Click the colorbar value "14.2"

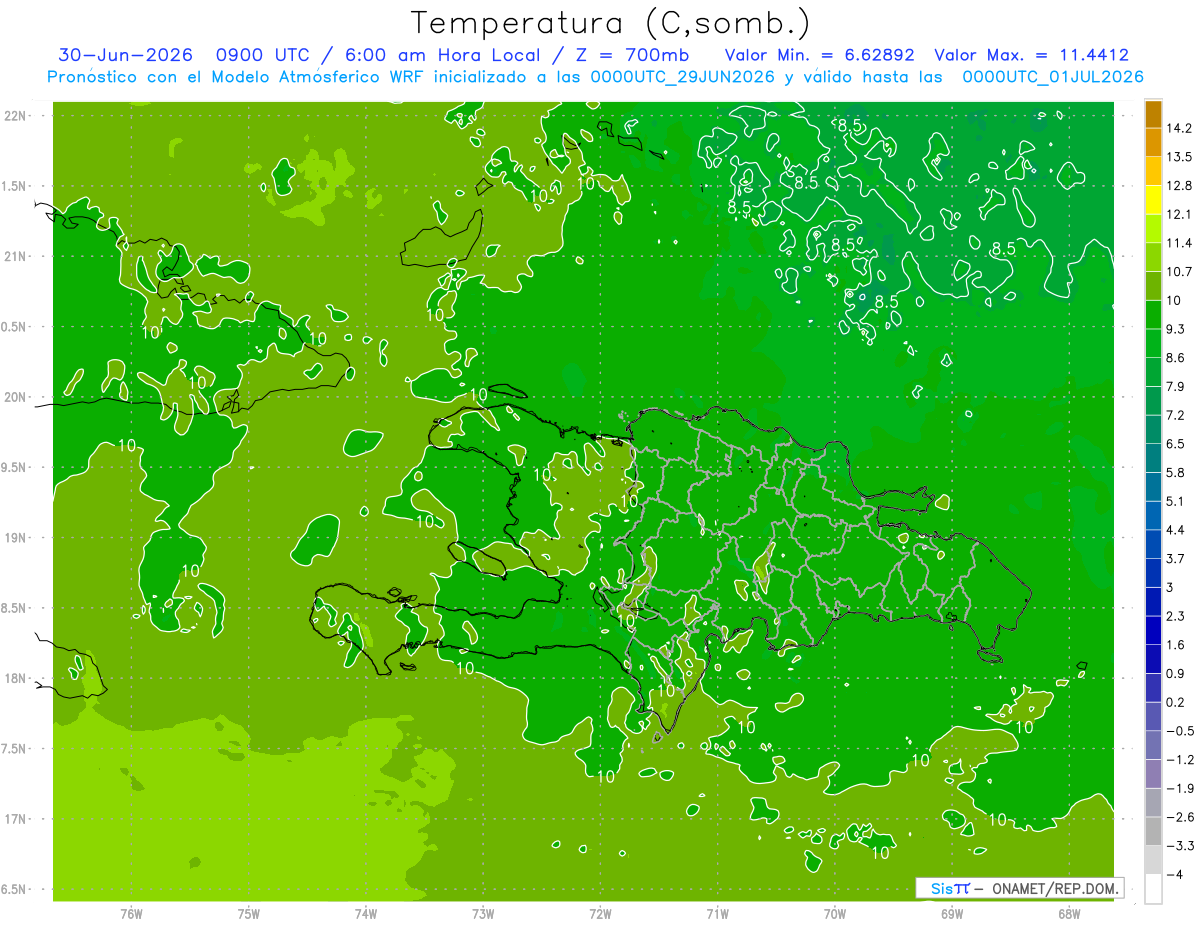click(x=1180, y=128)
